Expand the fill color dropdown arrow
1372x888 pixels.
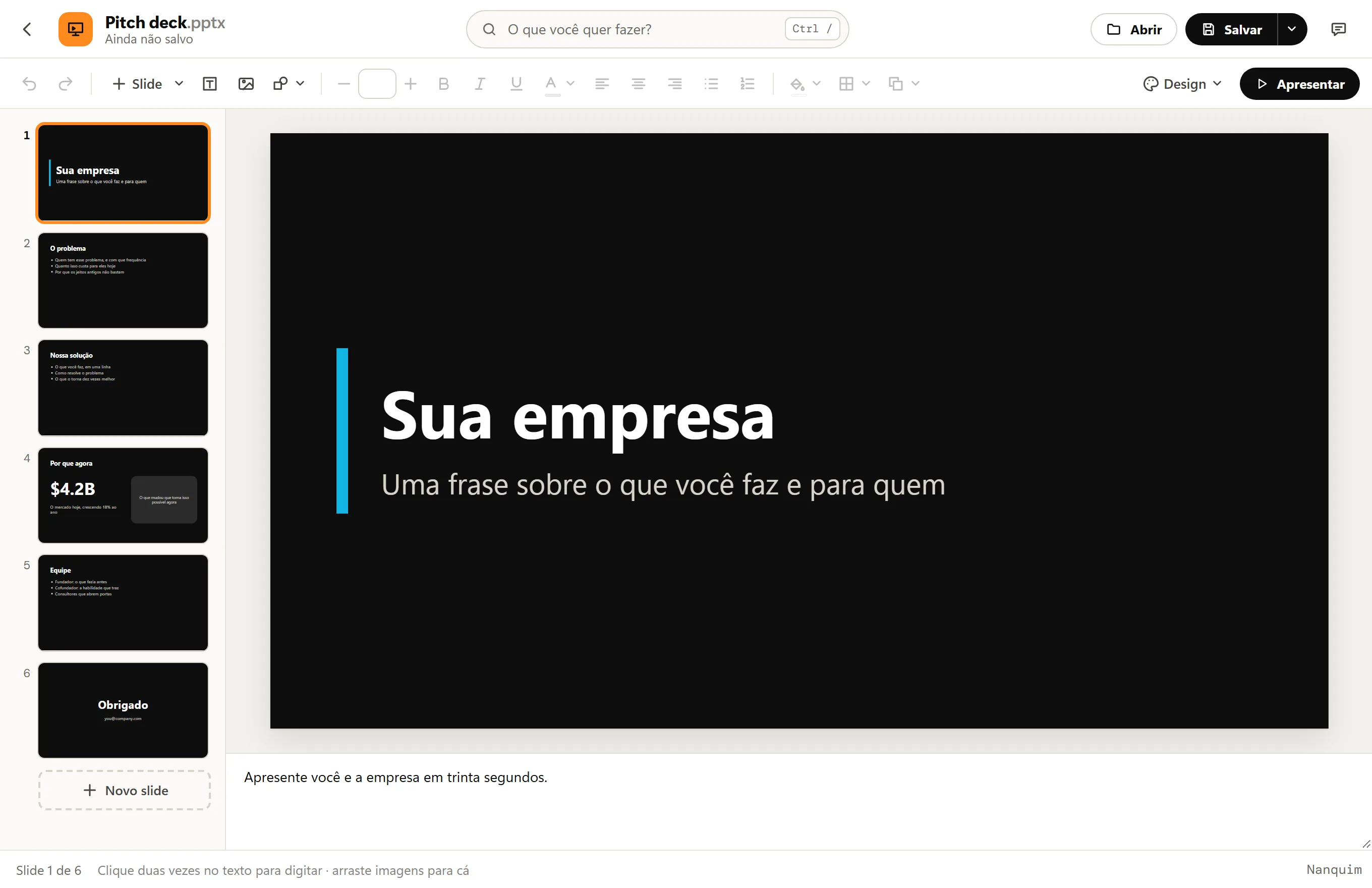[x=817, y=84]
